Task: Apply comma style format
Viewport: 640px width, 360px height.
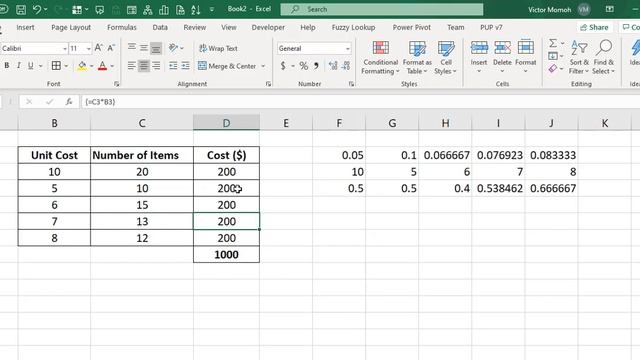Action: (316, 66)
